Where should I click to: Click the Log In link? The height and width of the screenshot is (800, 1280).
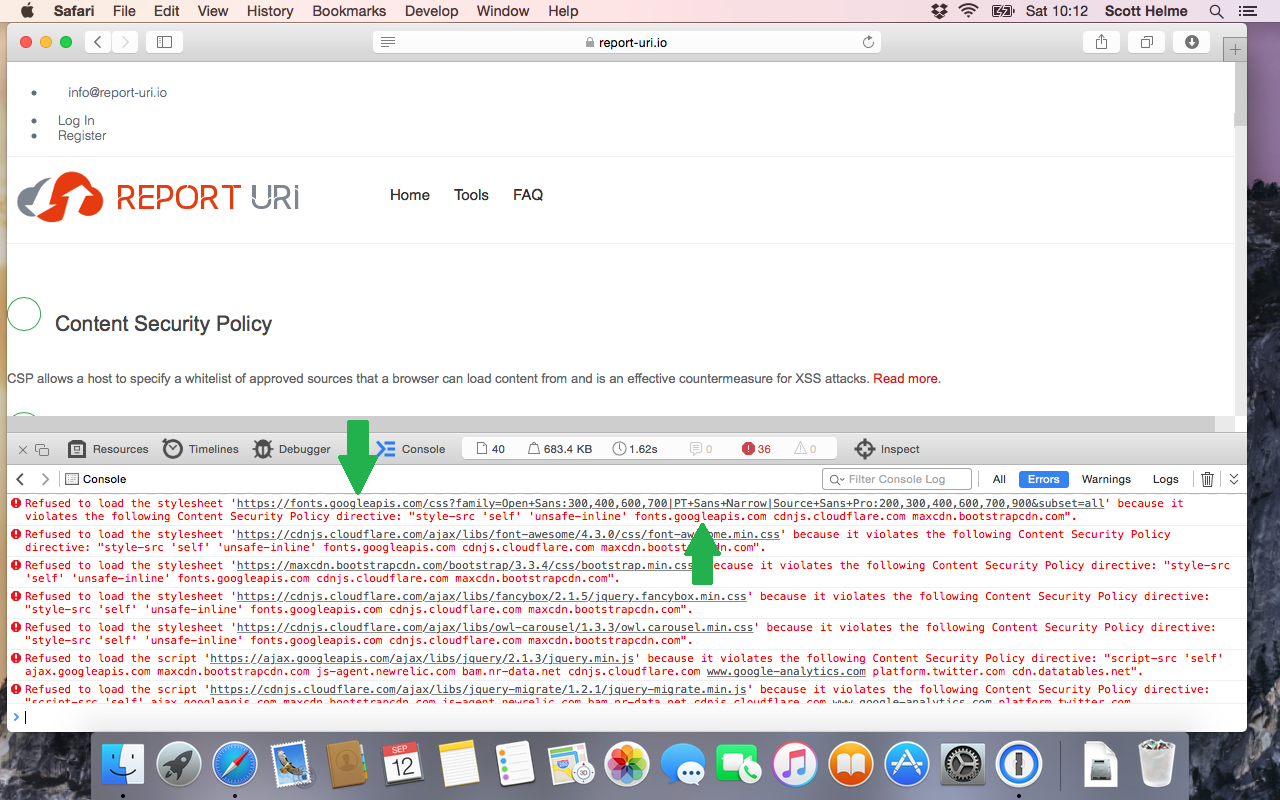pyautogui.click(x=76, y=121)
